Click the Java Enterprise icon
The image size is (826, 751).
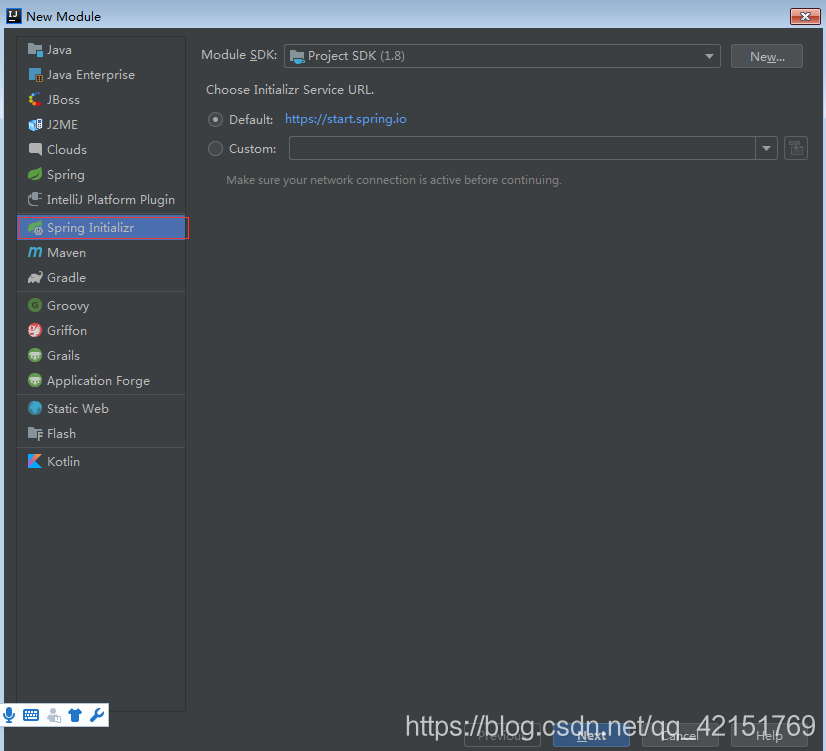click(35, 75)
